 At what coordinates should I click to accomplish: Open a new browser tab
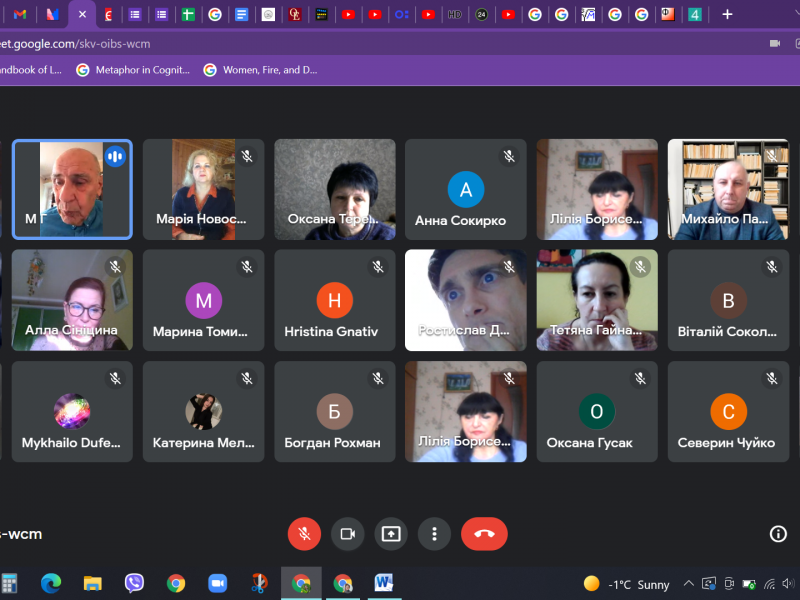[727, 15]
